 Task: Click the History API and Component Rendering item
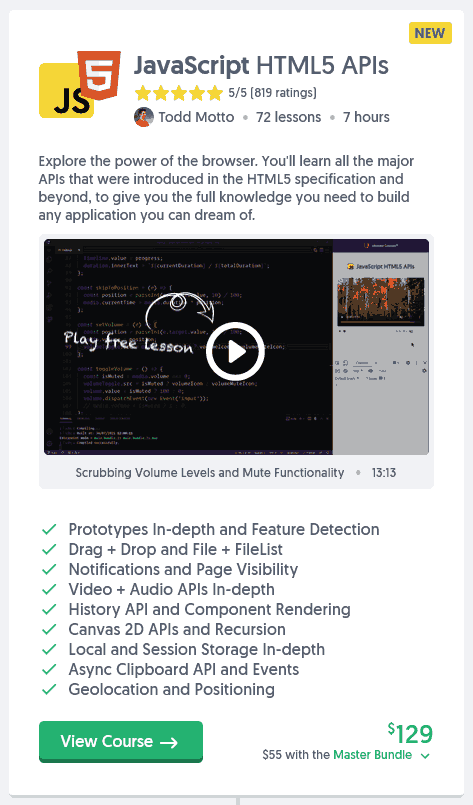(210, 609)
